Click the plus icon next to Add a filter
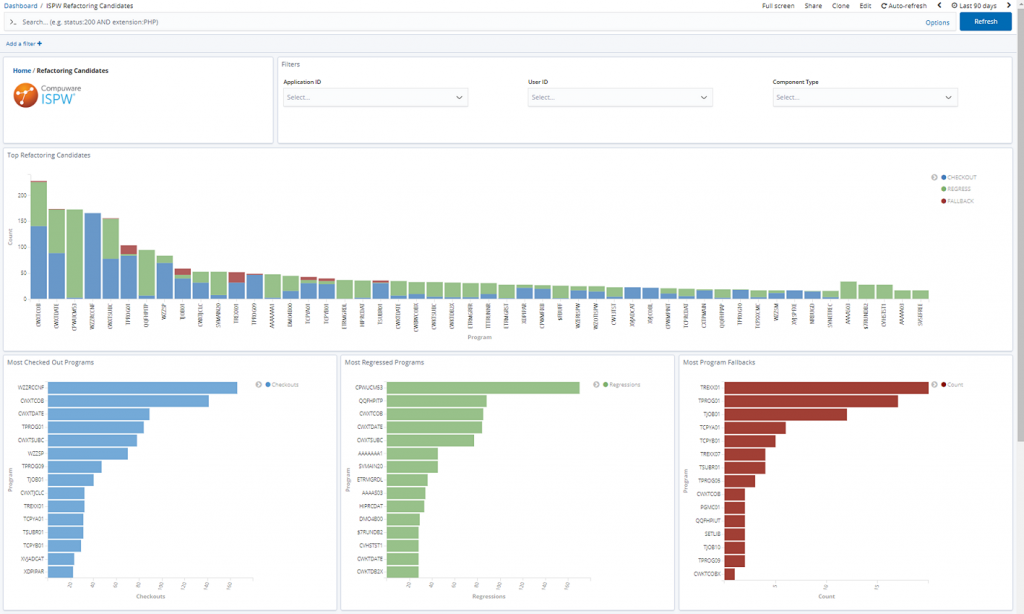1024x614 pixels. tap(40, 44)
